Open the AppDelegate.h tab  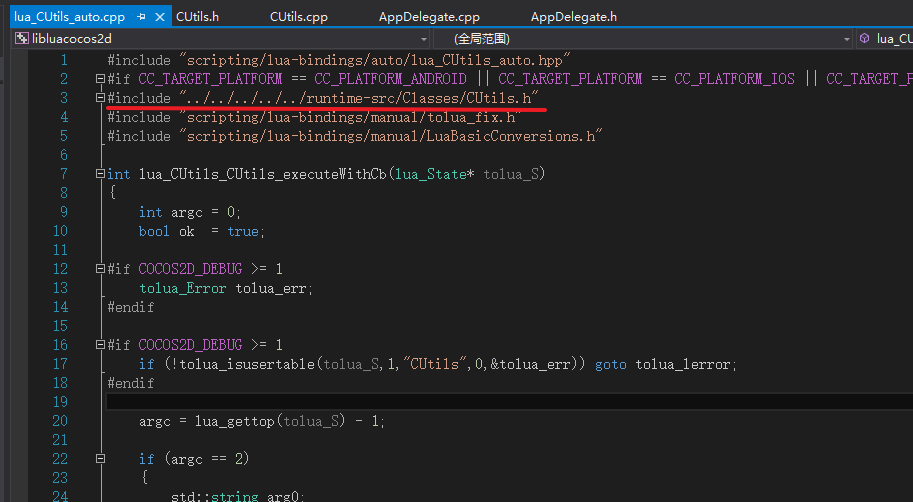[x=573, y=17]
